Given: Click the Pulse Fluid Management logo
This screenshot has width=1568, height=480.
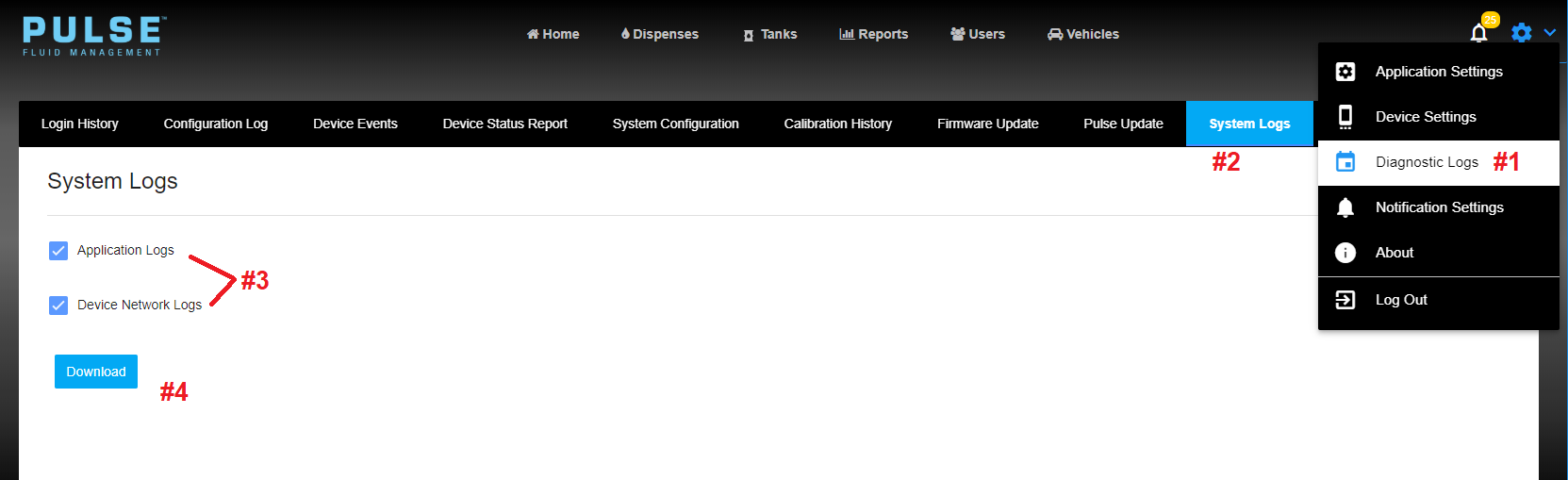Looking at the screenshot, I should [x=93, y=36].
